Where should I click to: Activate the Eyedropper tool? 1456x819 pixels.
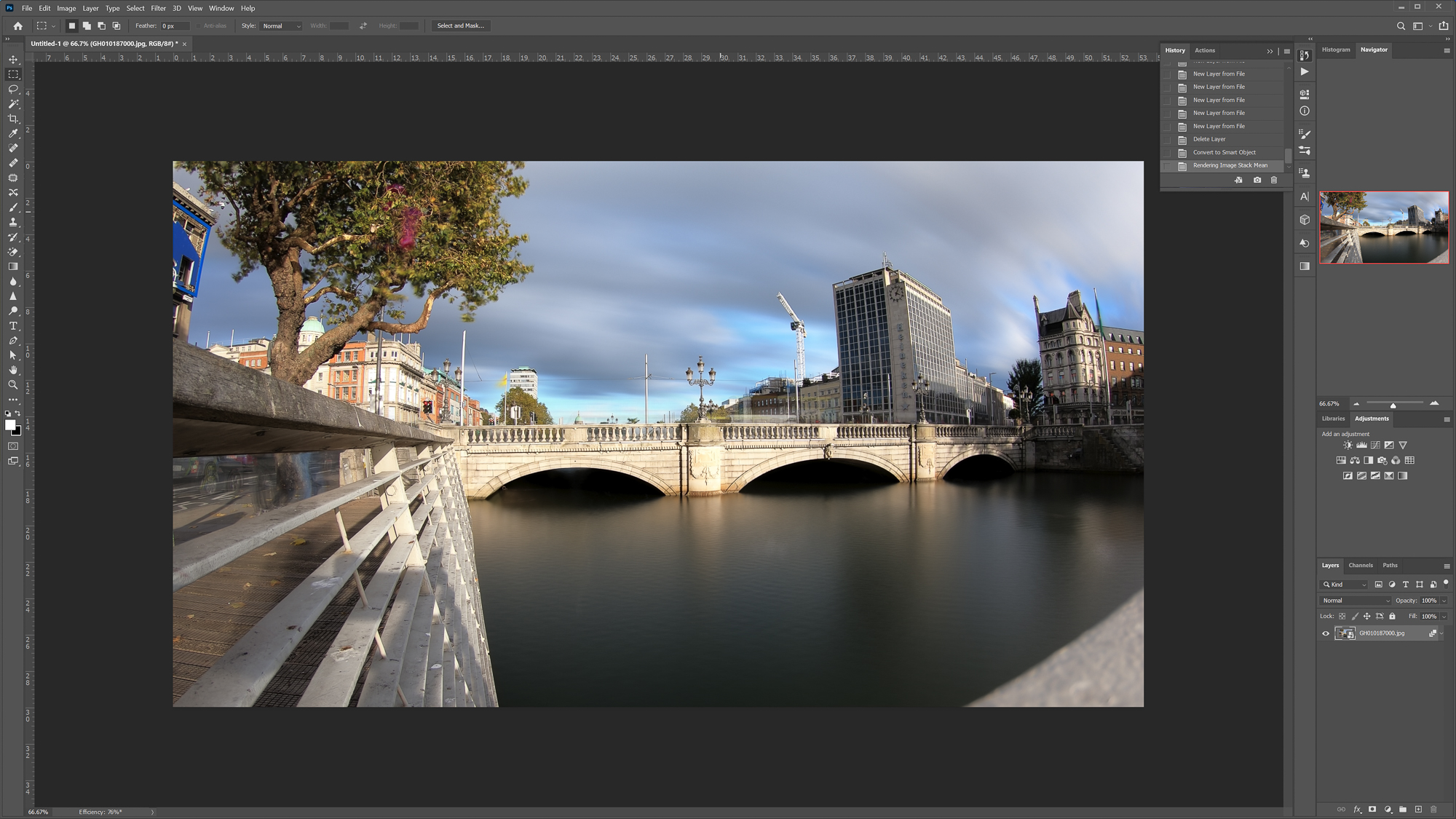[13, 133]
